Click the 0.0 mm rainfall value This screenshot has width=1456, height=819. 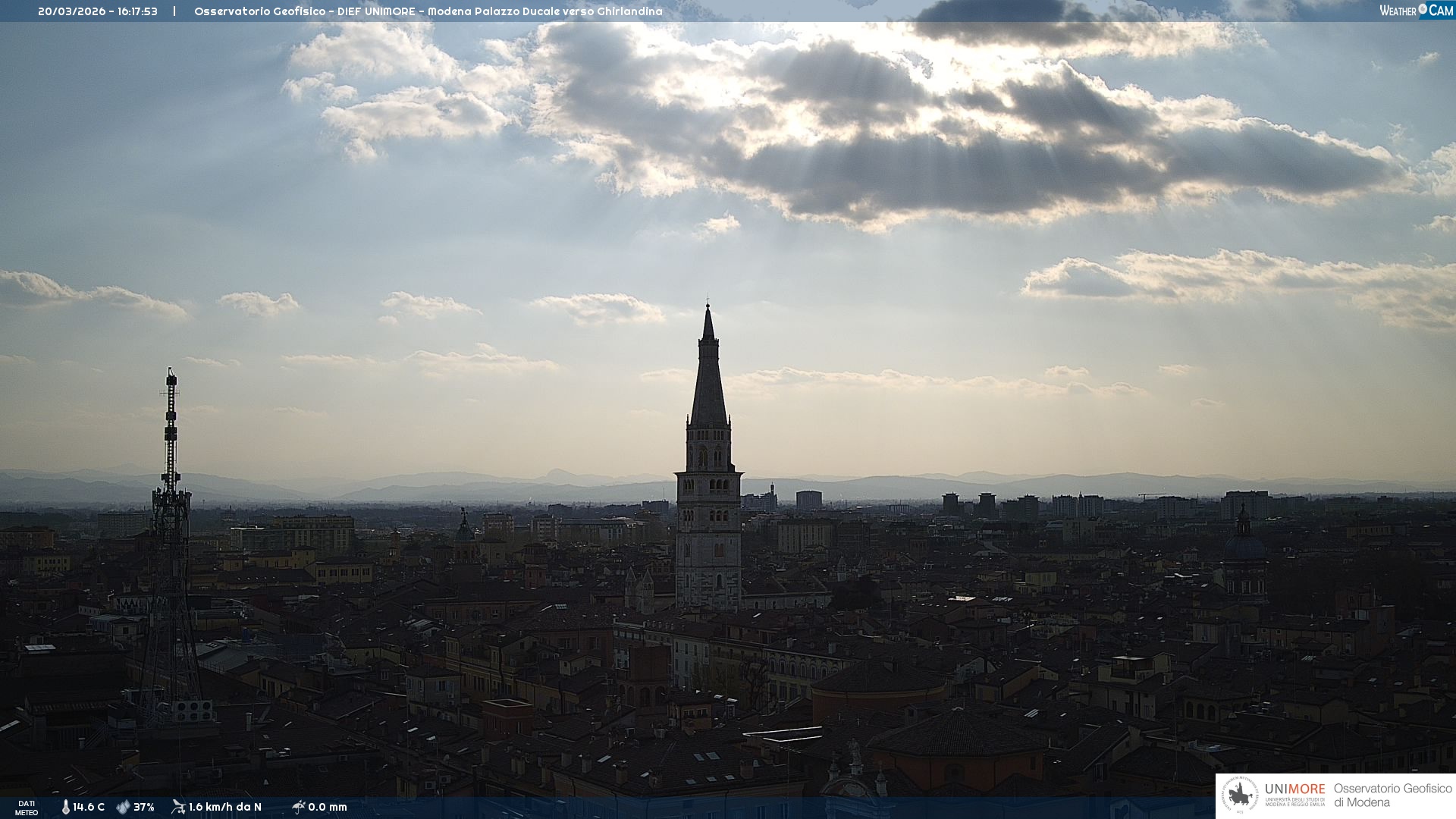click(328, 807)
